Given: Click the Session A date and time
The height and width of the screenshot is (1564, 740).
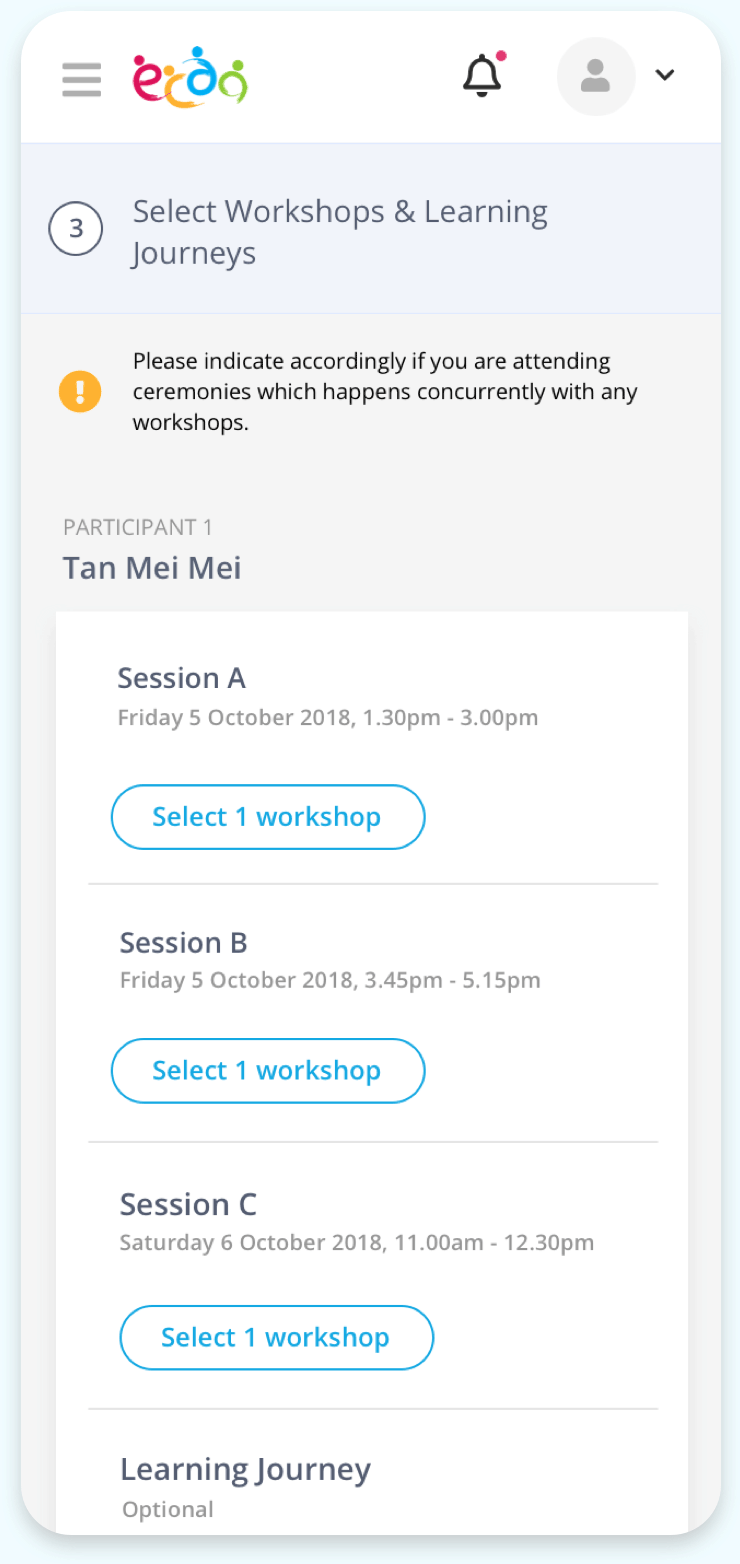Looking at the screenshot, I should [328, 718].
